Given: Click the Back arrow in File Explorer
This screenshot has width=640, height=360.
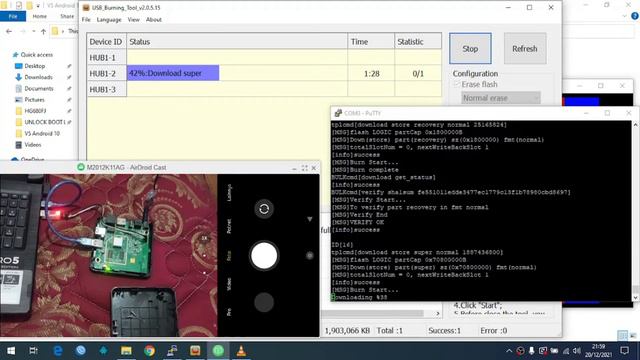Looking at the screenshot, I should pyautogui.click(x=9, y=31).
